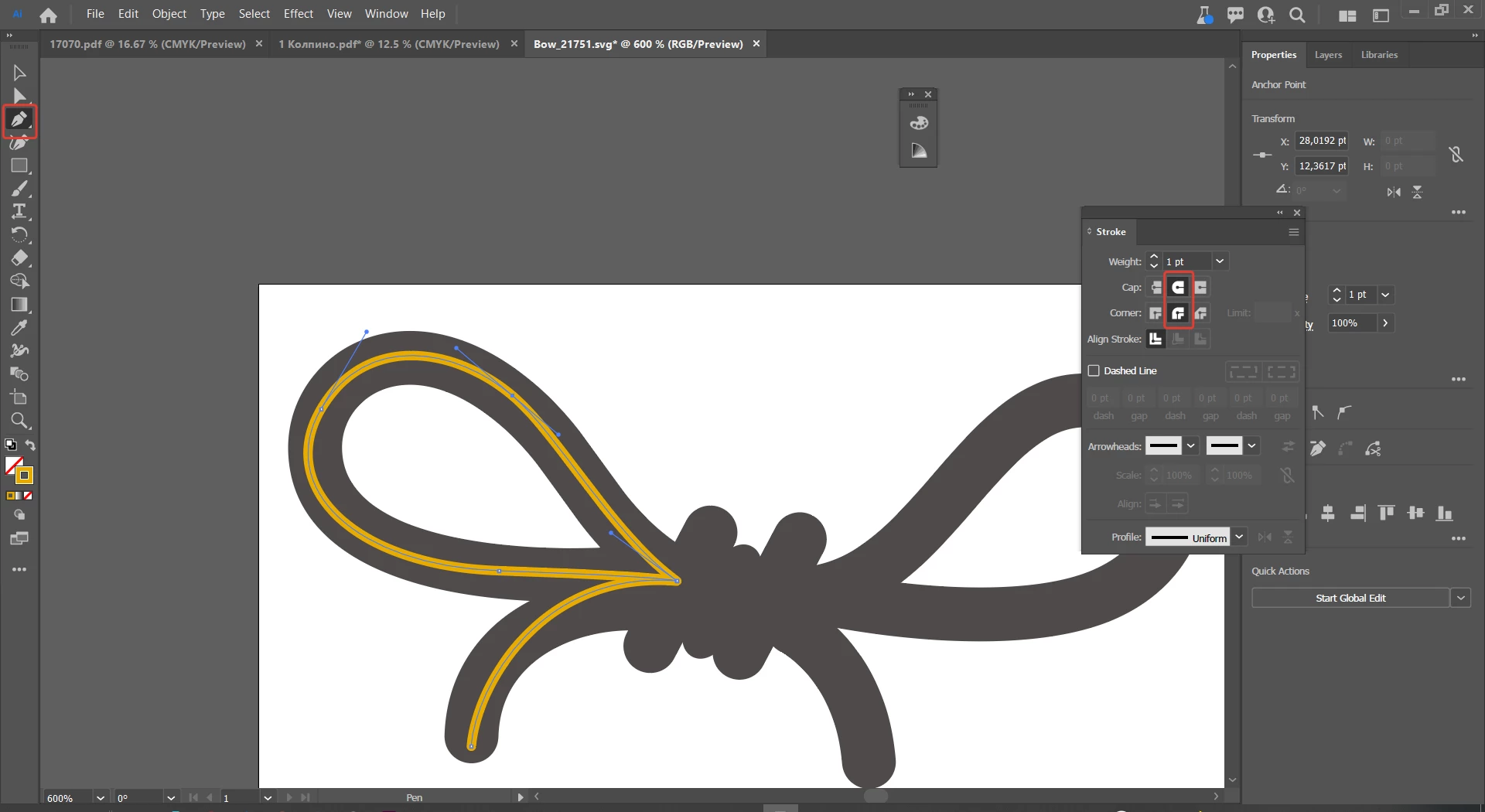Open the Effect menu
The height and width of the screenshot is (812, 1485).
(x=298, y=14)
